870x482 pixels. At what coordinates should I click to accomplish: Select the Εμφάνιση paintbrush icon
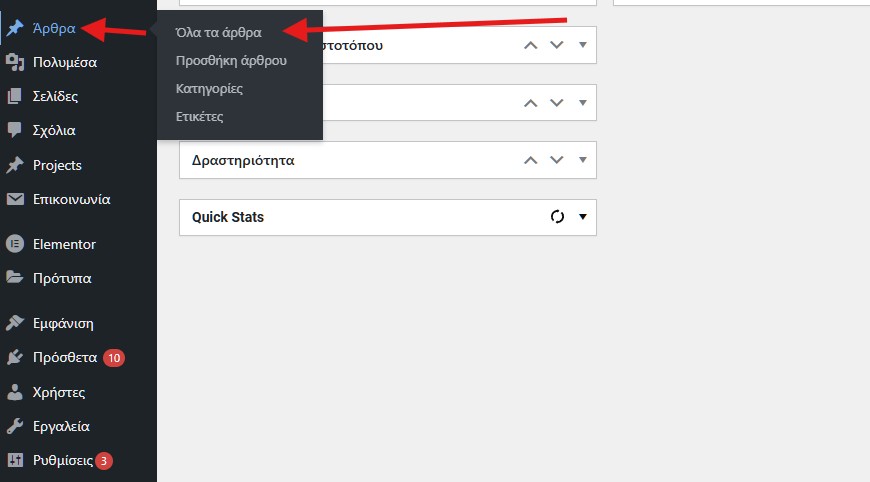pyautogui.click(x=15, y=323)
